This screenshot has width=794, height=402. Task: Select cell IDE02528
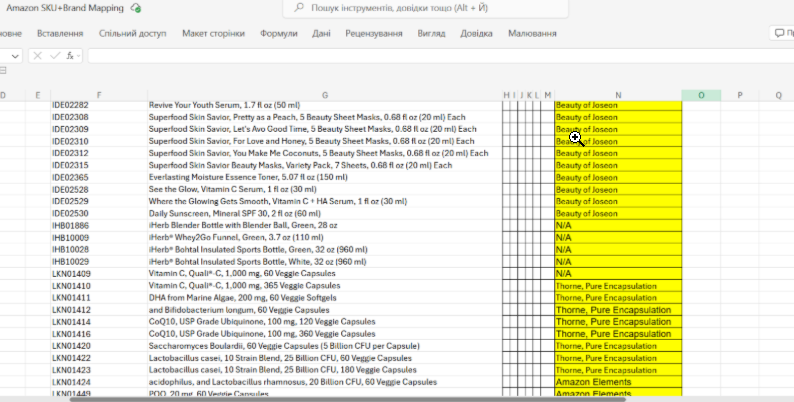99,189
